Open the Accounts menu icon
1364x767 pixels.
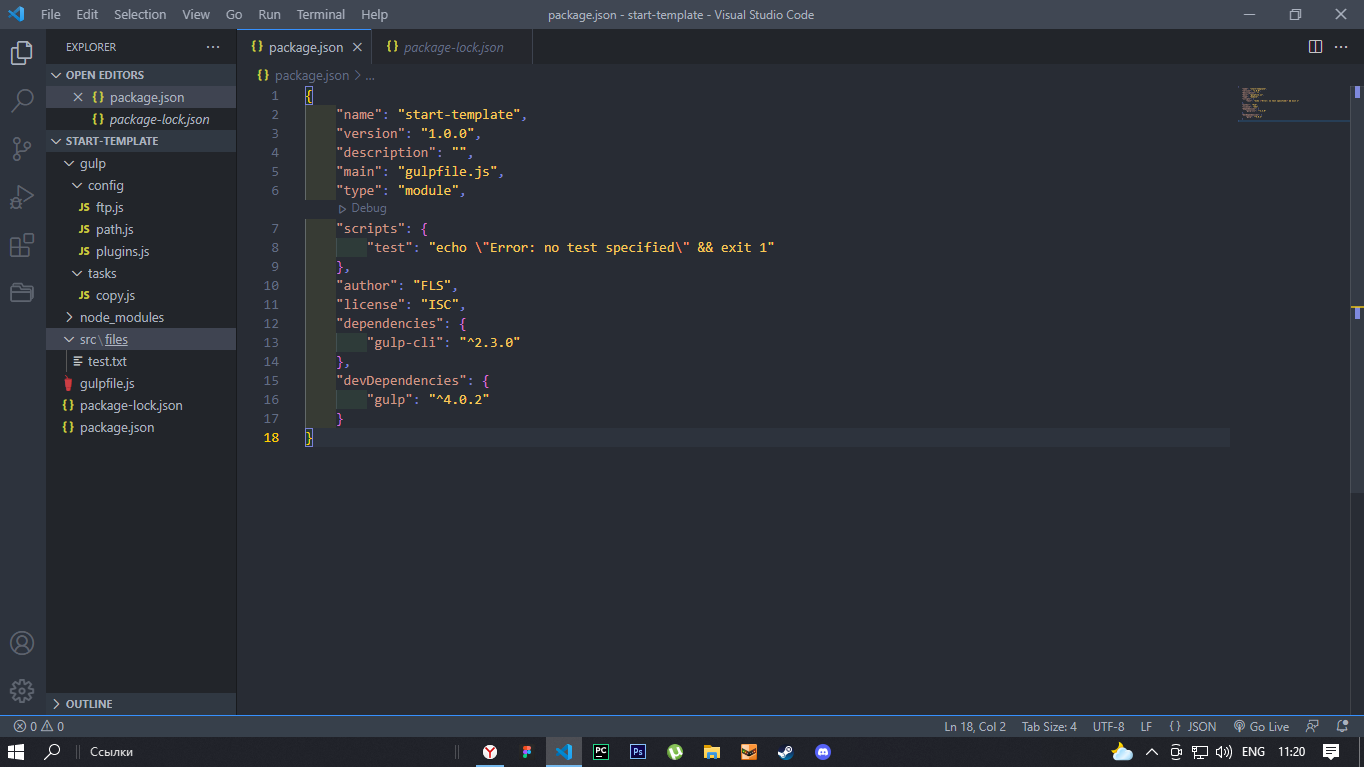pyautogui.click(x=22, y=643)
